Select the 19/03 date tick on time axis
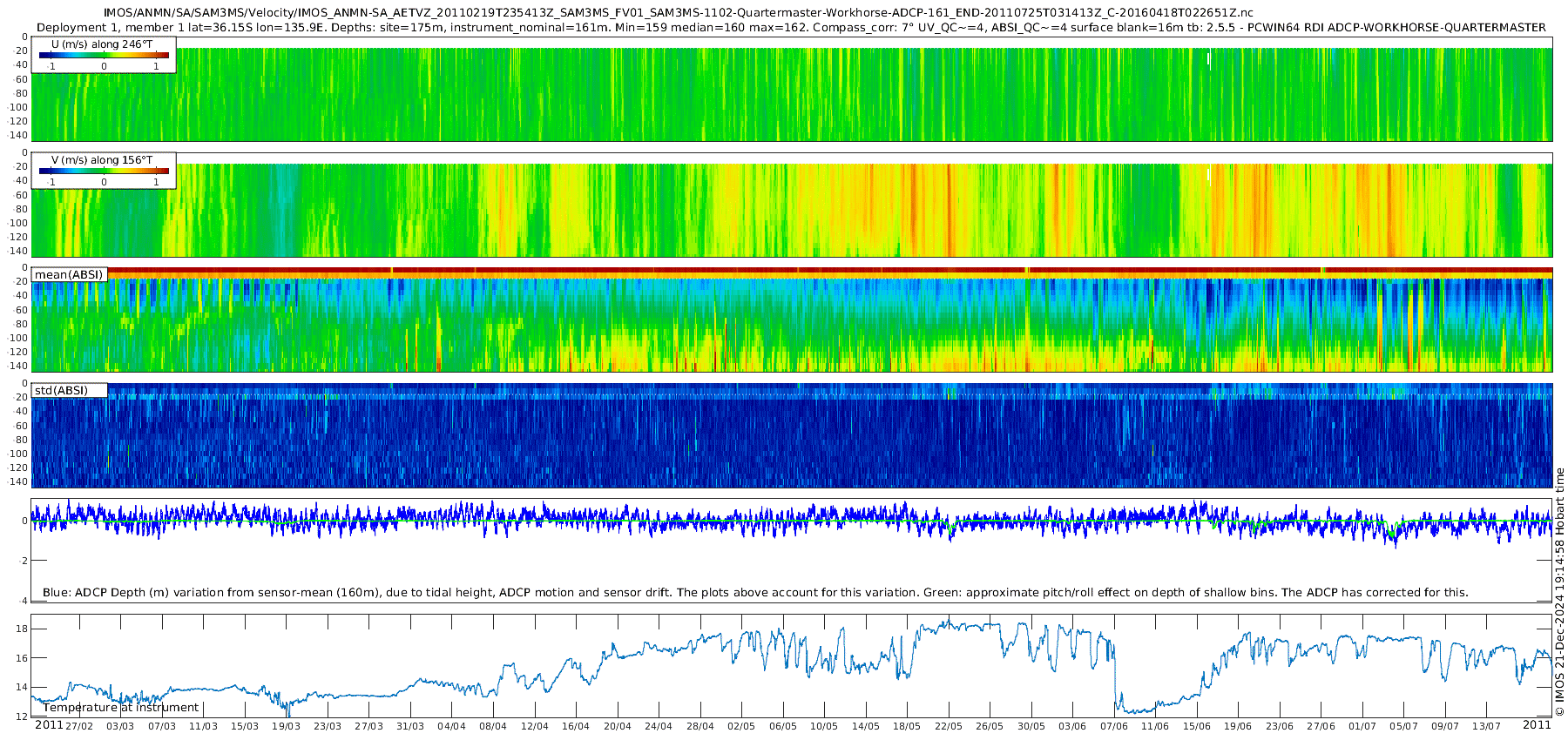Screen dimensions: 1568x740 tap(286, 726)
